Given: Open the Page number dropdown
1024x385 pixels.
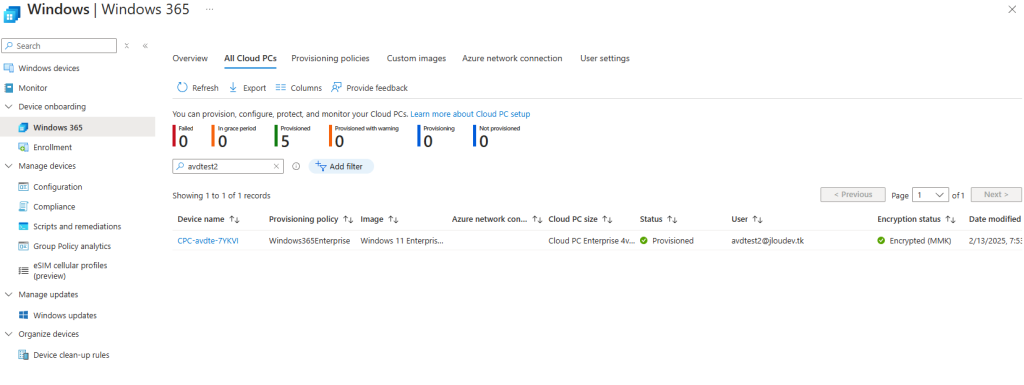Looking at the screenshot, I should (x=931, y=194).
